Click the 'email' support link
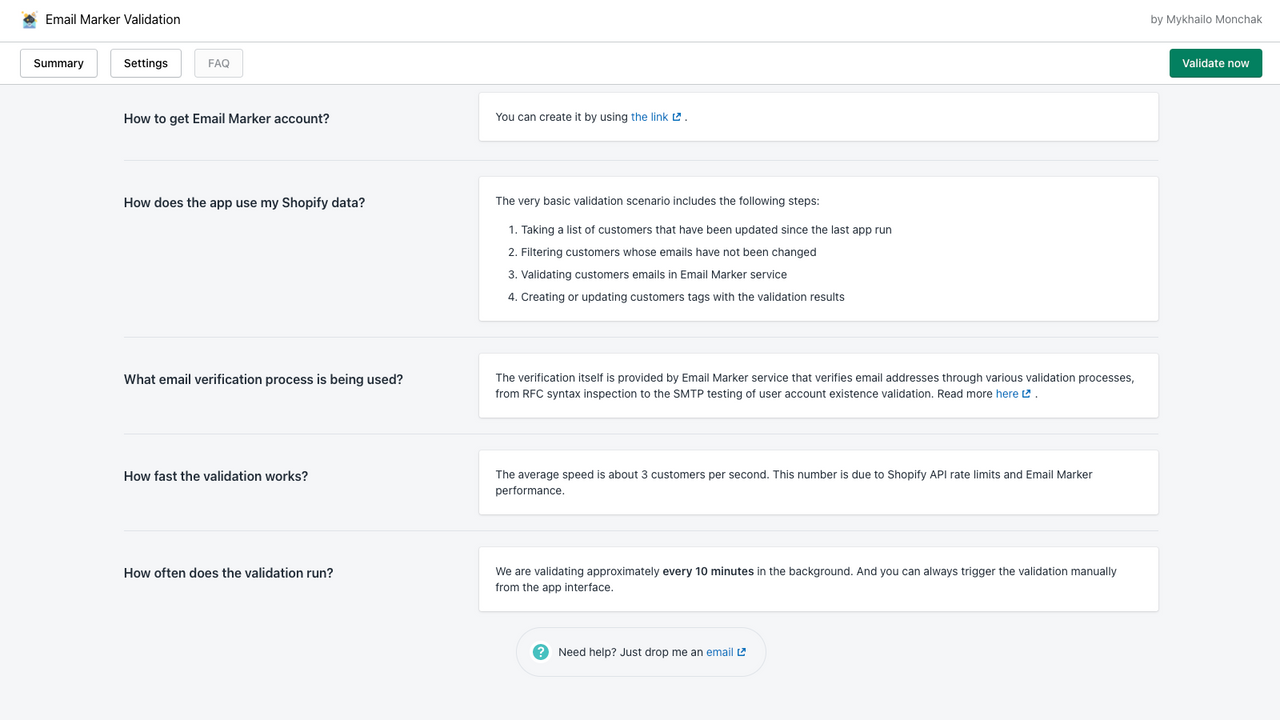Screen dimensions: 1280x720 click(x=720, y=652)
